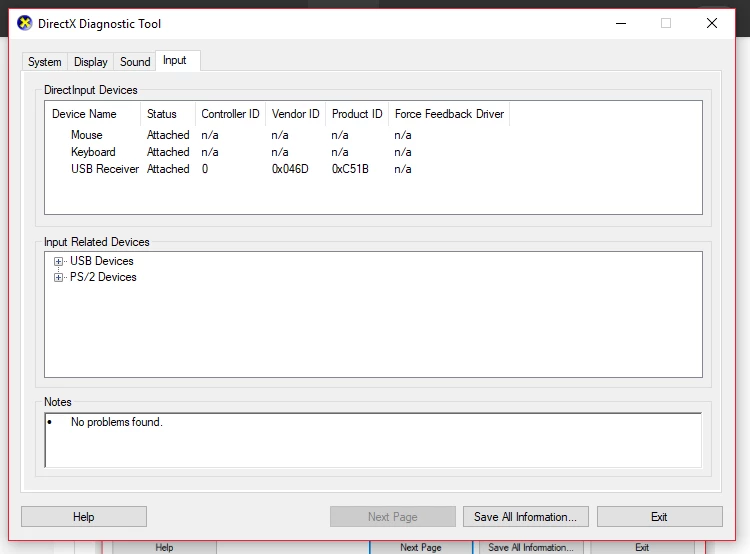Click the Vendor ID column header
750x554 pixels.
(296, 114)
